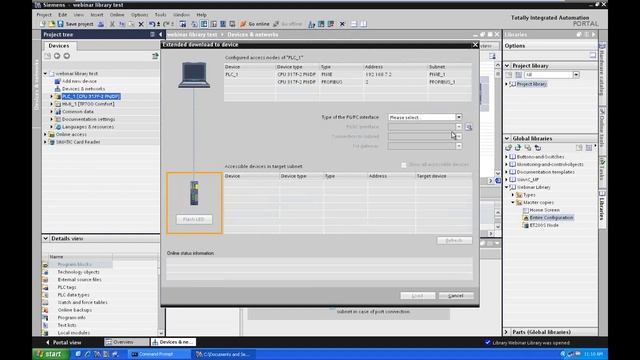Screen dimensions: 640x360
Task: Select the Devices tab in project tree
Action: [59, 46]
